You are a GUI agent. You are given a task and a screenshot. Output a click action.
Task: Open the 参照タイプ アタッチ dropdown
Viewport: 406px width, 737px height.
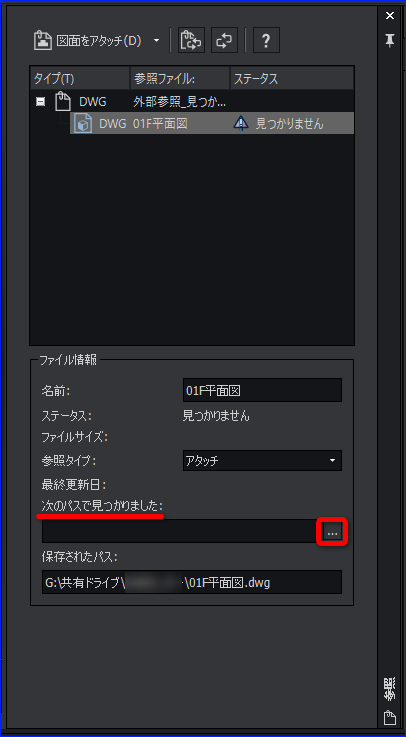tap(262, 461)
